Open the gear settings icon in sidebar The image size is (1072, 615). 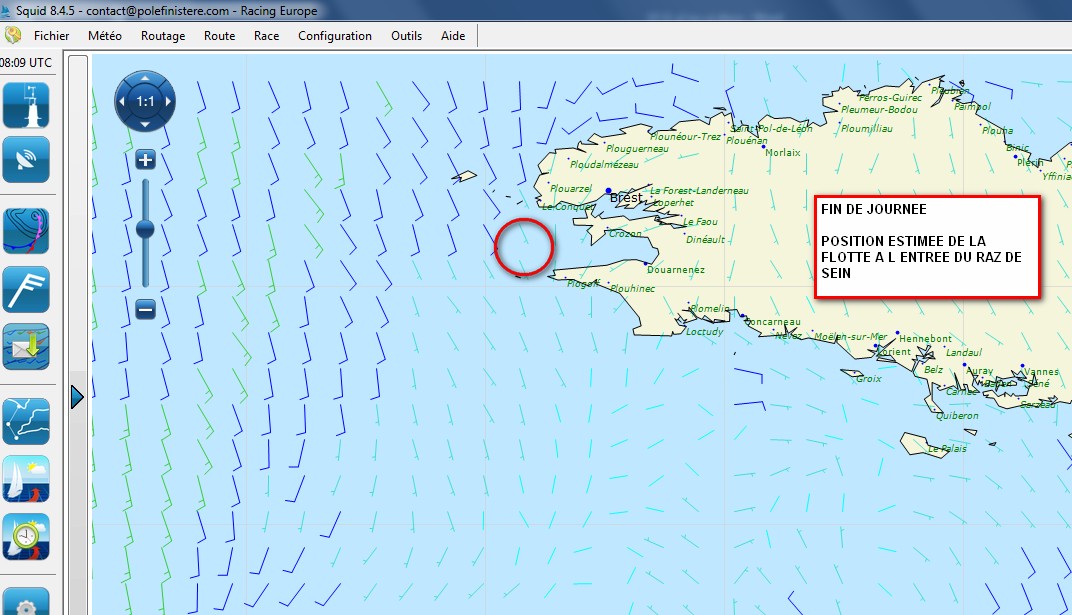pyautogui.click(x=26, y=602)
